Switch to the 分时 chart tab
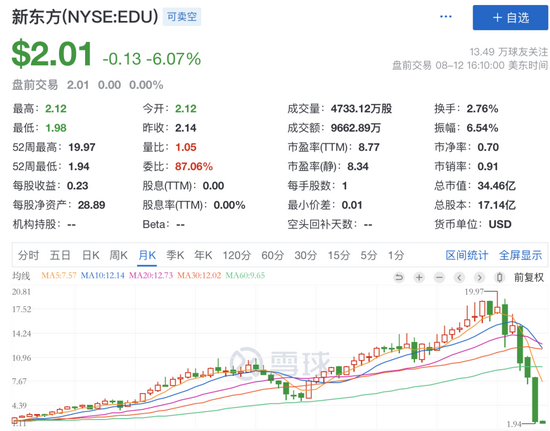Screen dimensions: 550x431 [x=28, y=255]
